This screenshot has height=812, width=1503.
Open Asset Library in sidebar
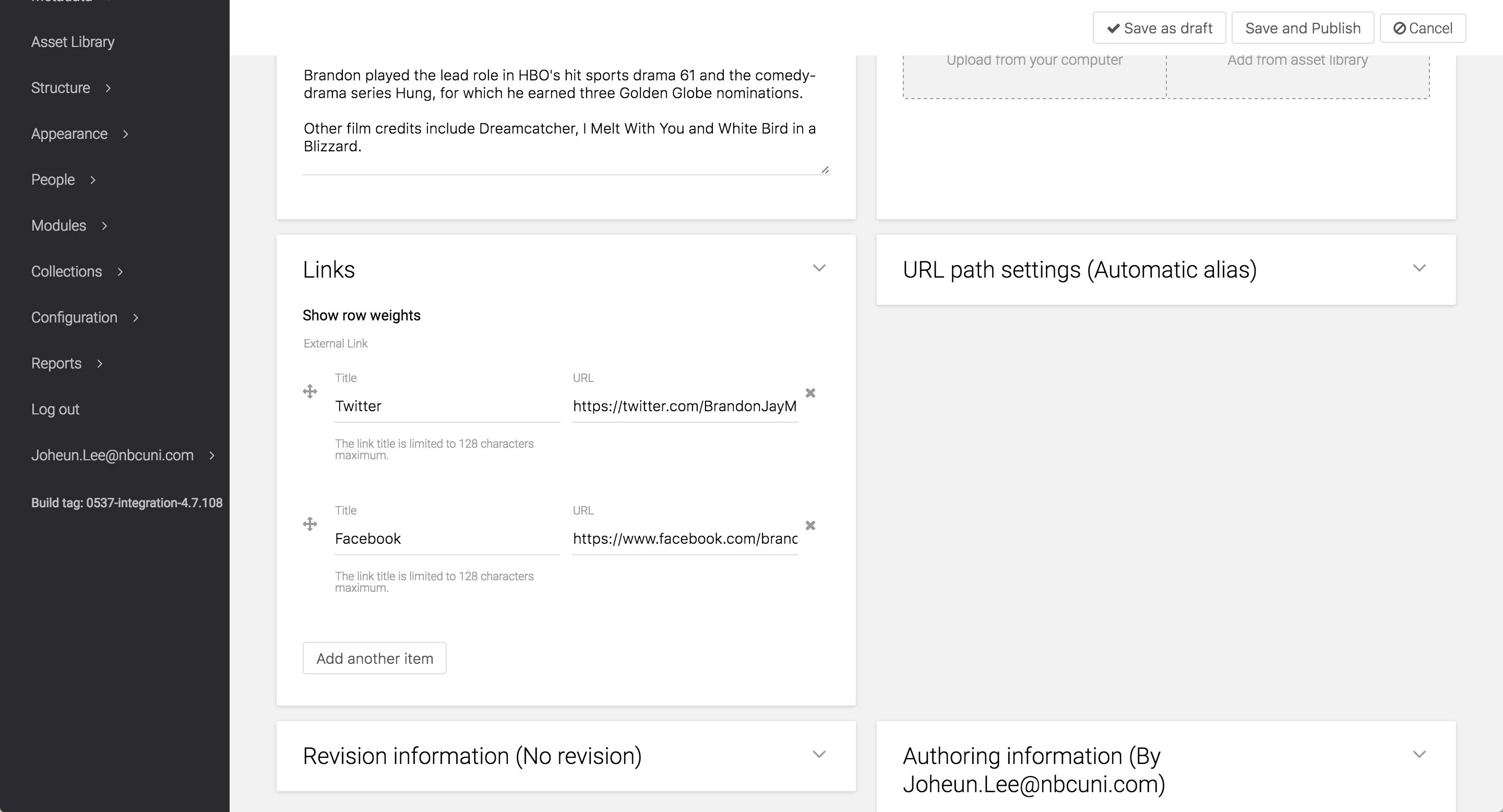coord(73,42)
